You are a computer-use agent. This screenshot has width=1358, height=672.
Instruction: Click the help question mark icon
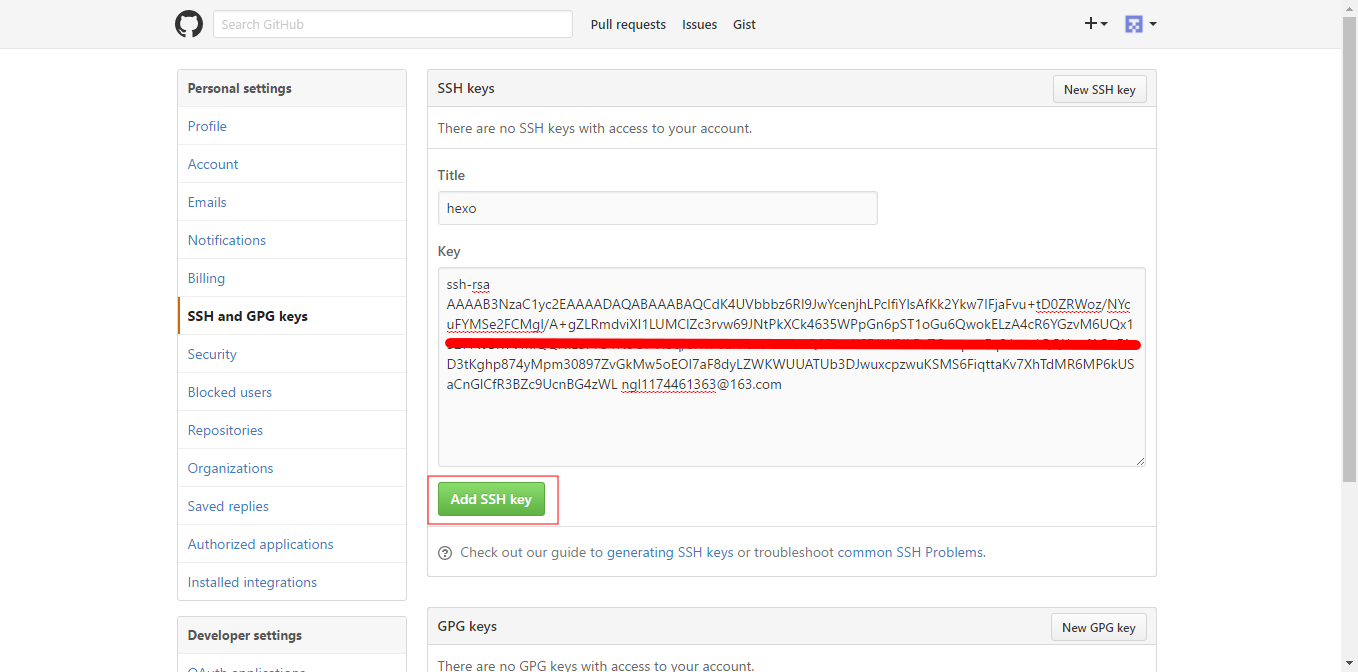click(445, 552)
